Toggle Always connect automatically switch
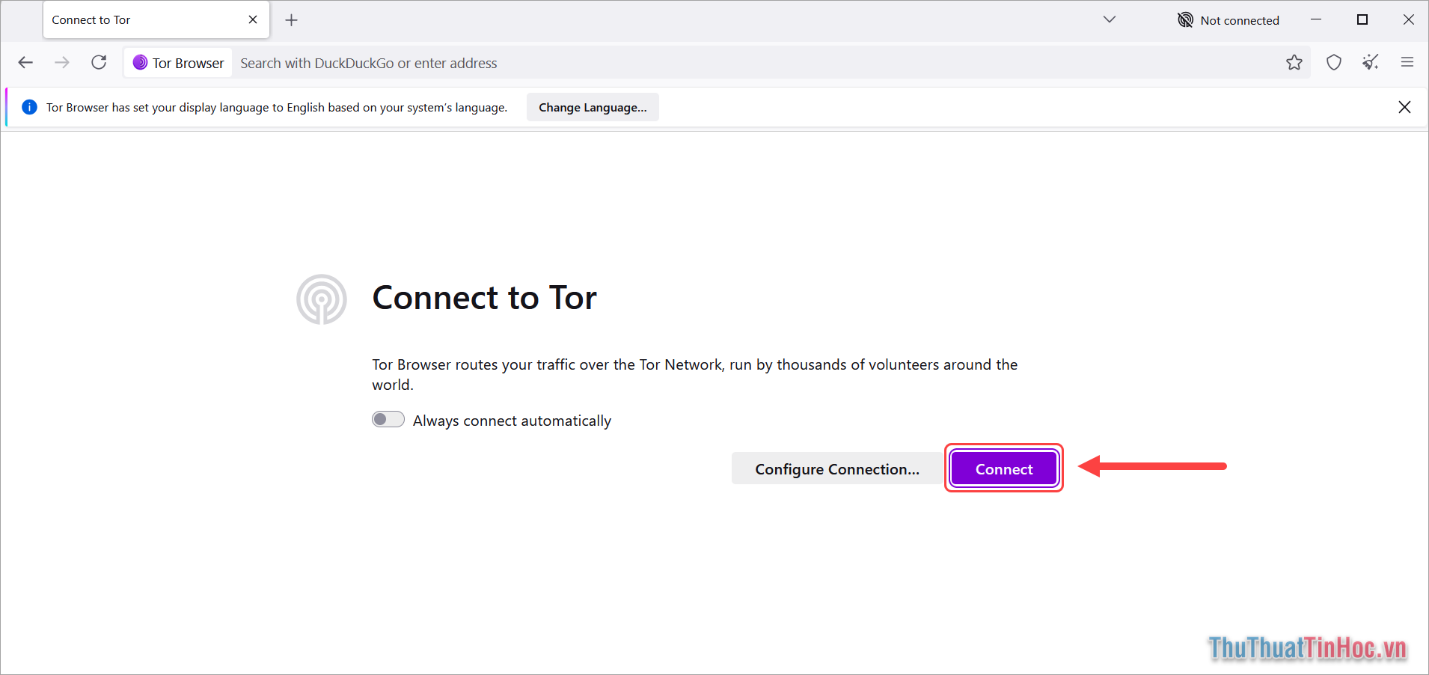This screenshot has width=1429, height=675. [x=388, y=420]
